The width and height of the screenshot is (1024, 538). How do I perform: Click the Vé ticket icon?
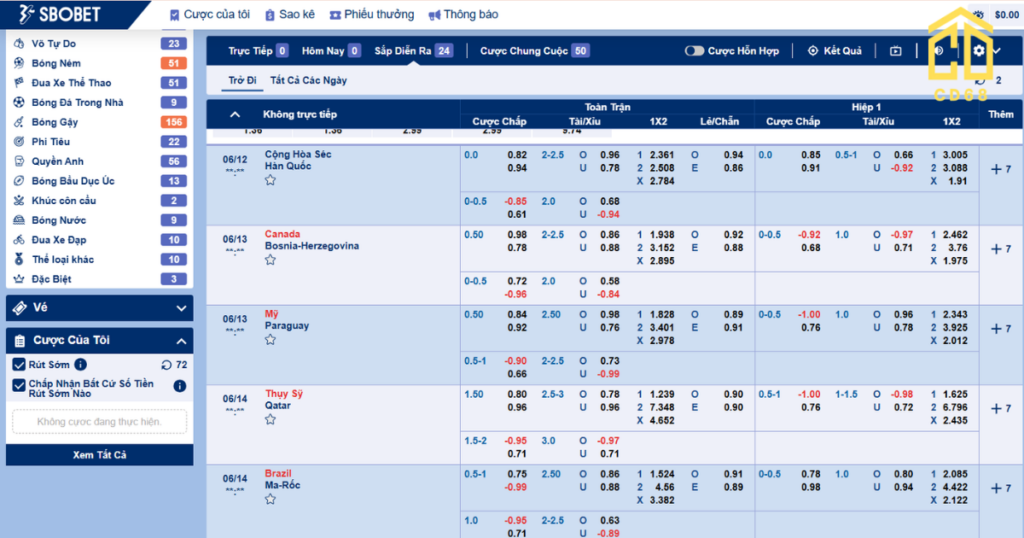coord(20,308)
